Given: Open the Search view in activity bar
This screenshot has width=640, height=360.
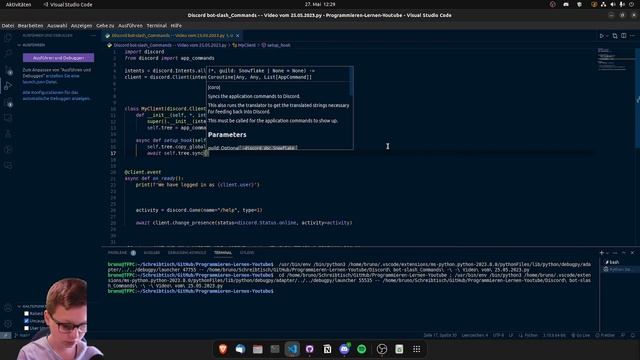Looking at the screenshot, I should coord(8,53).
